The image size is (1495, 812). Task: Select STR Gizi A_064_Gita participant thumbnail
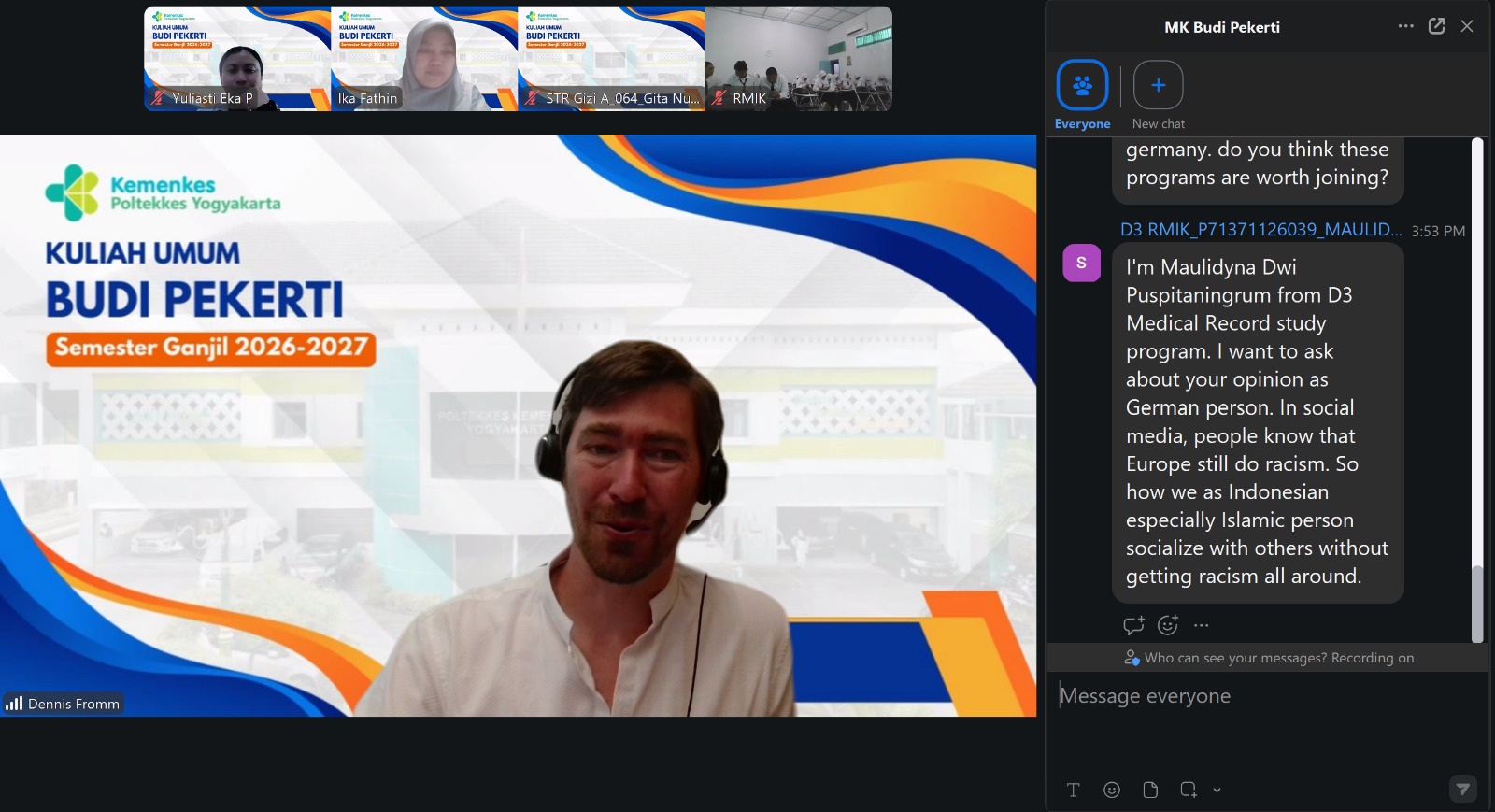pyautogui.click(x=611, y=59)
